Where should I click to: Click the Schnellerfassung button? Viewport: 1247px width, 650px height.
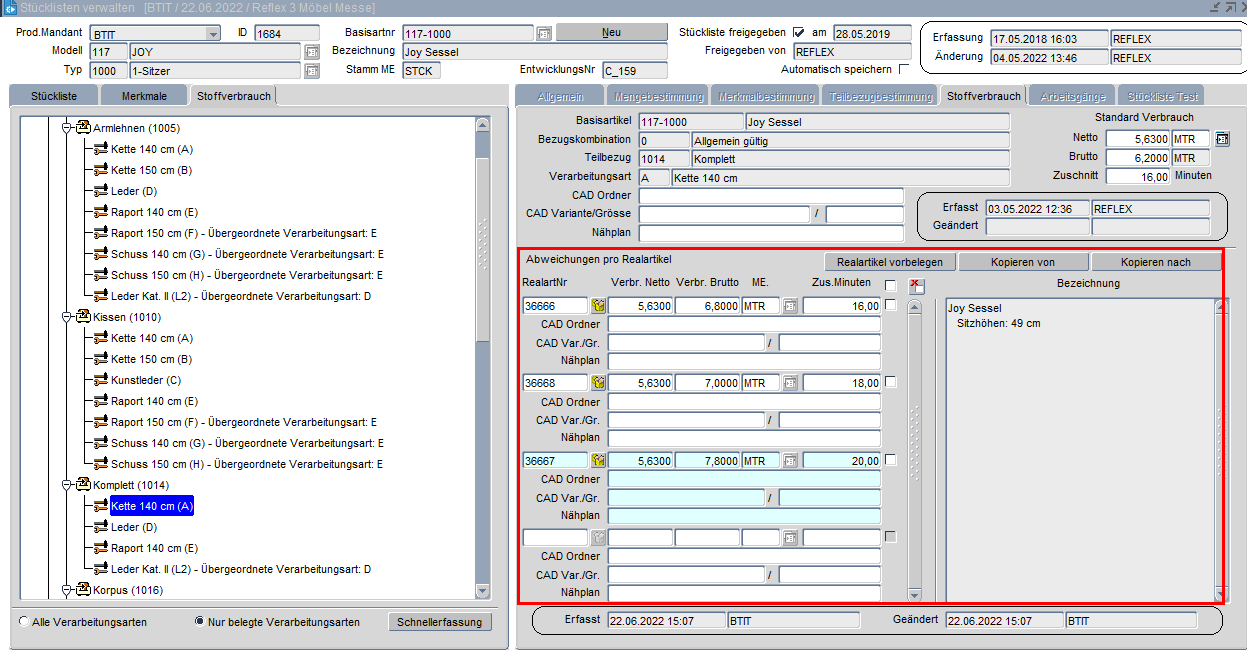click(x=439, y=622)
